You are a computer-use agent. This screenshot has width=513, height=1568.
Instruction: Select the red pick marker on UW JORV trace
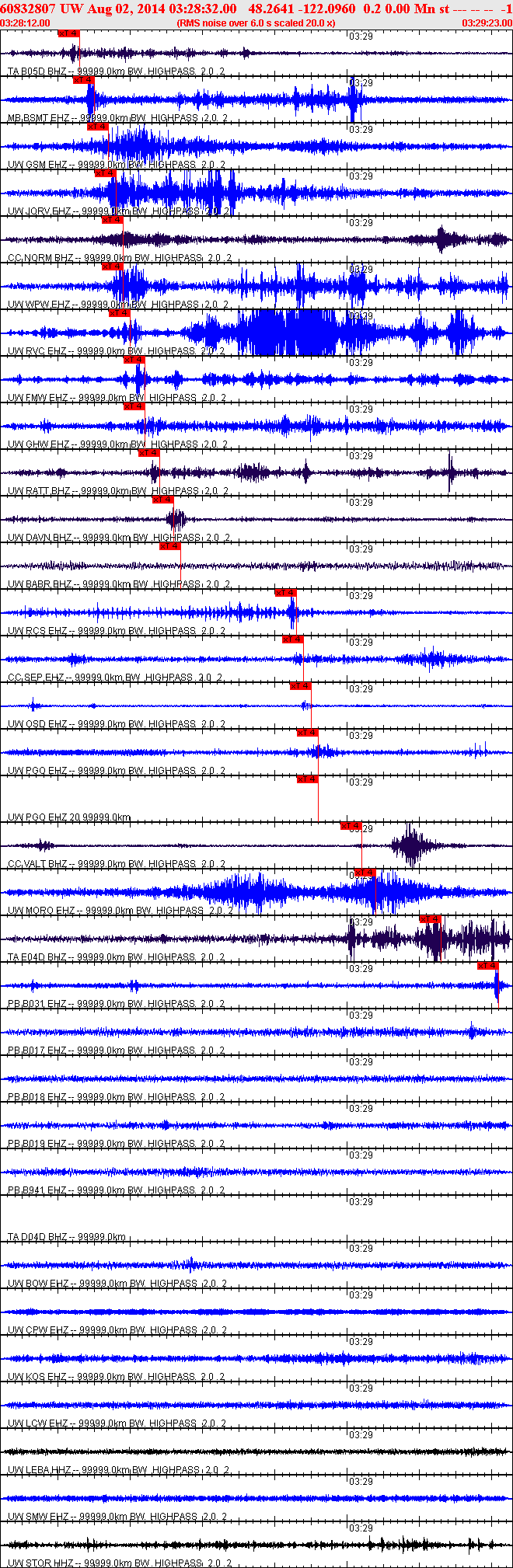[x=105, y=173]
